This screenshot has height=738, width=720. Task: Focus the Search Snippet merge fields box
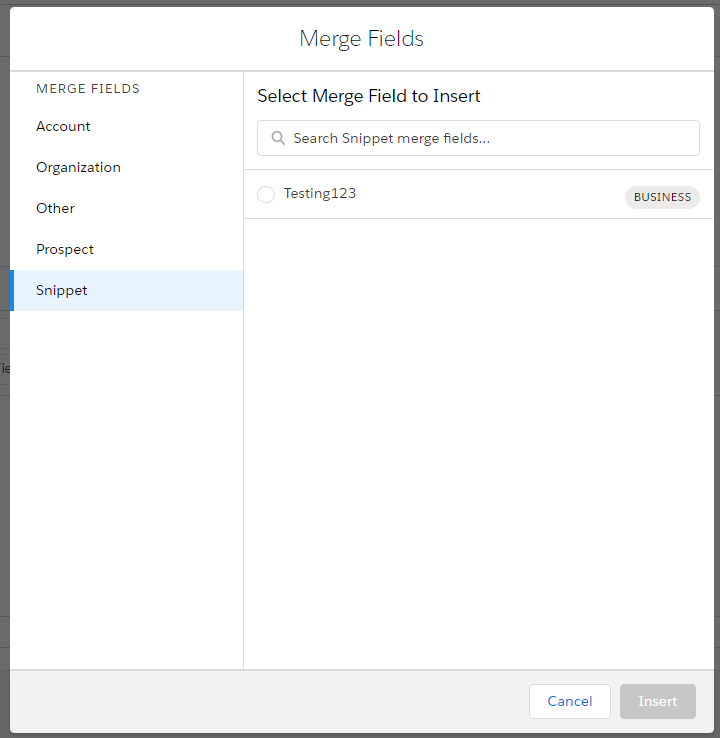pos(490,138)
